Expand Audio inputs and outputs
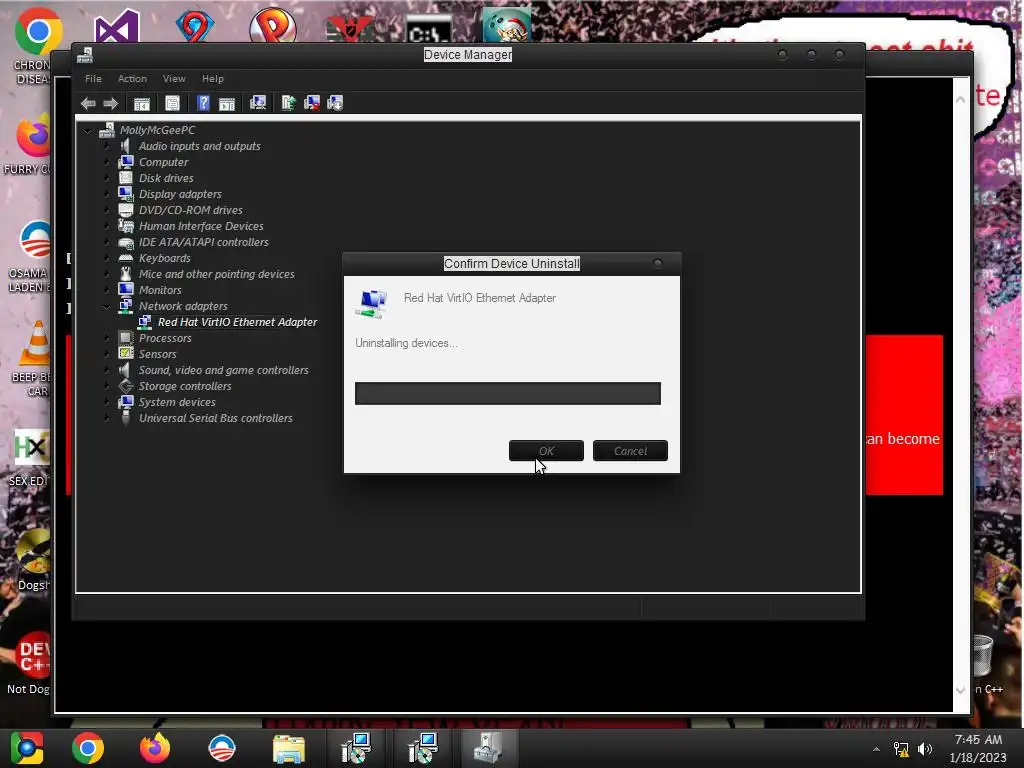1024x768 pixels. tap(107, 146)
